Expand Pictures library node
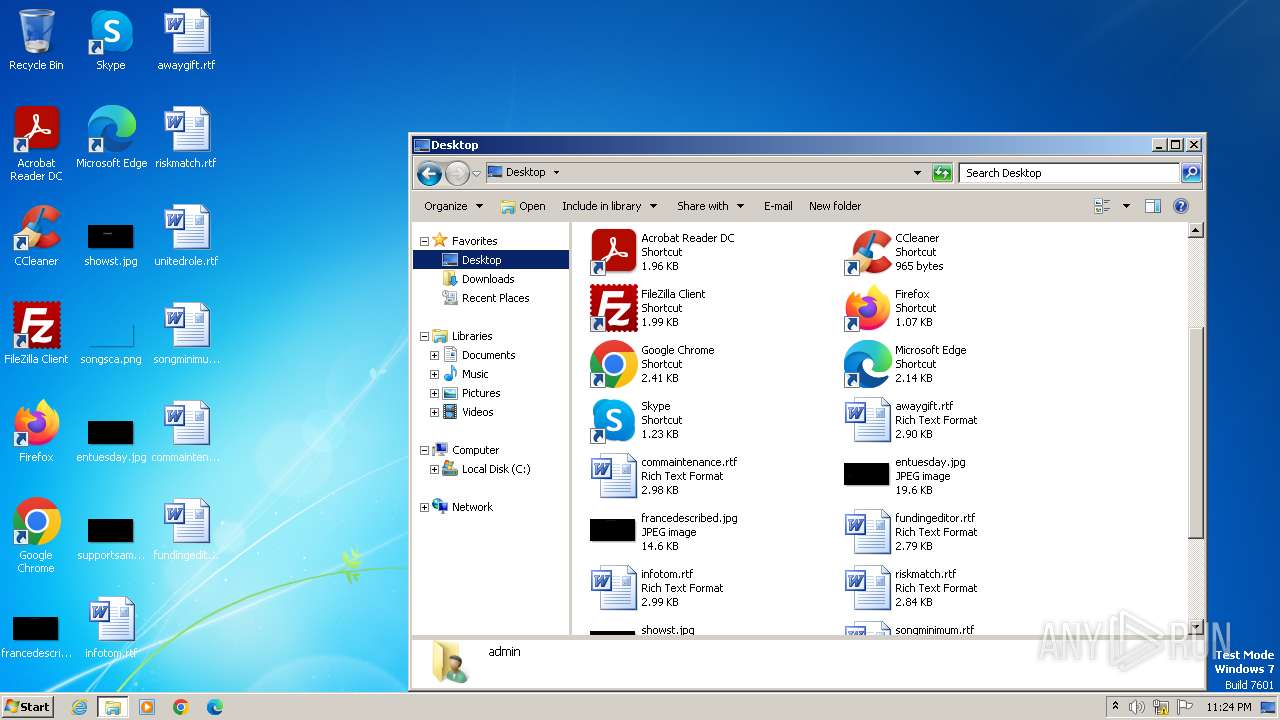The height and width of the screenshot is (720, 1280). [435, 393]
